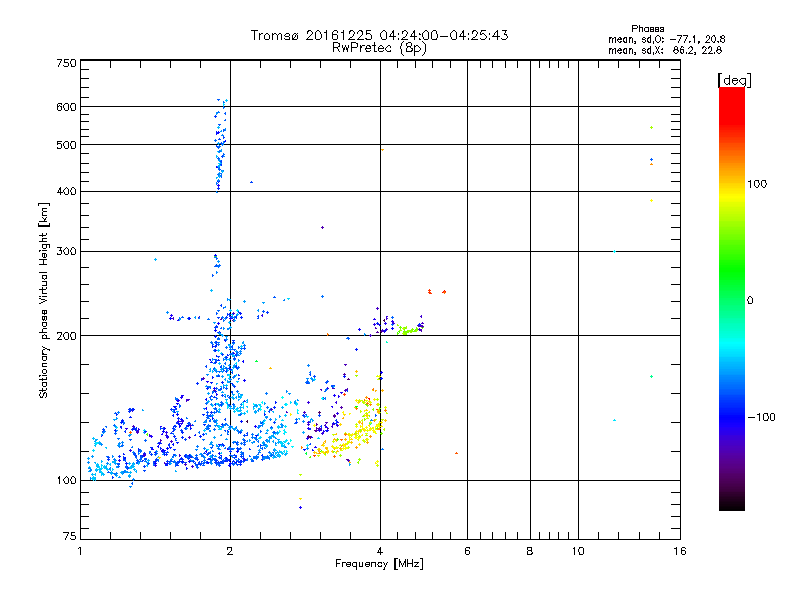
Task: Click the y-axis tick label "300"
Action: coord(66,251)
